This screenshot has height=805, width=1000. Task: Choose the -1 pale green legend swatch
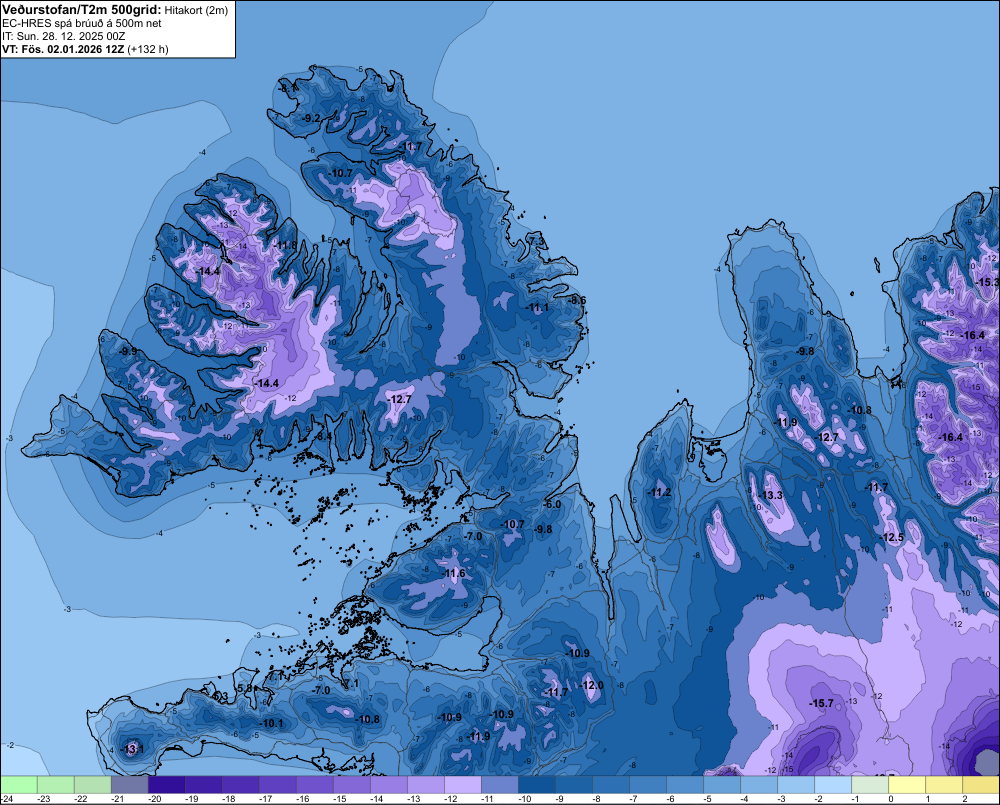(869, 784)
